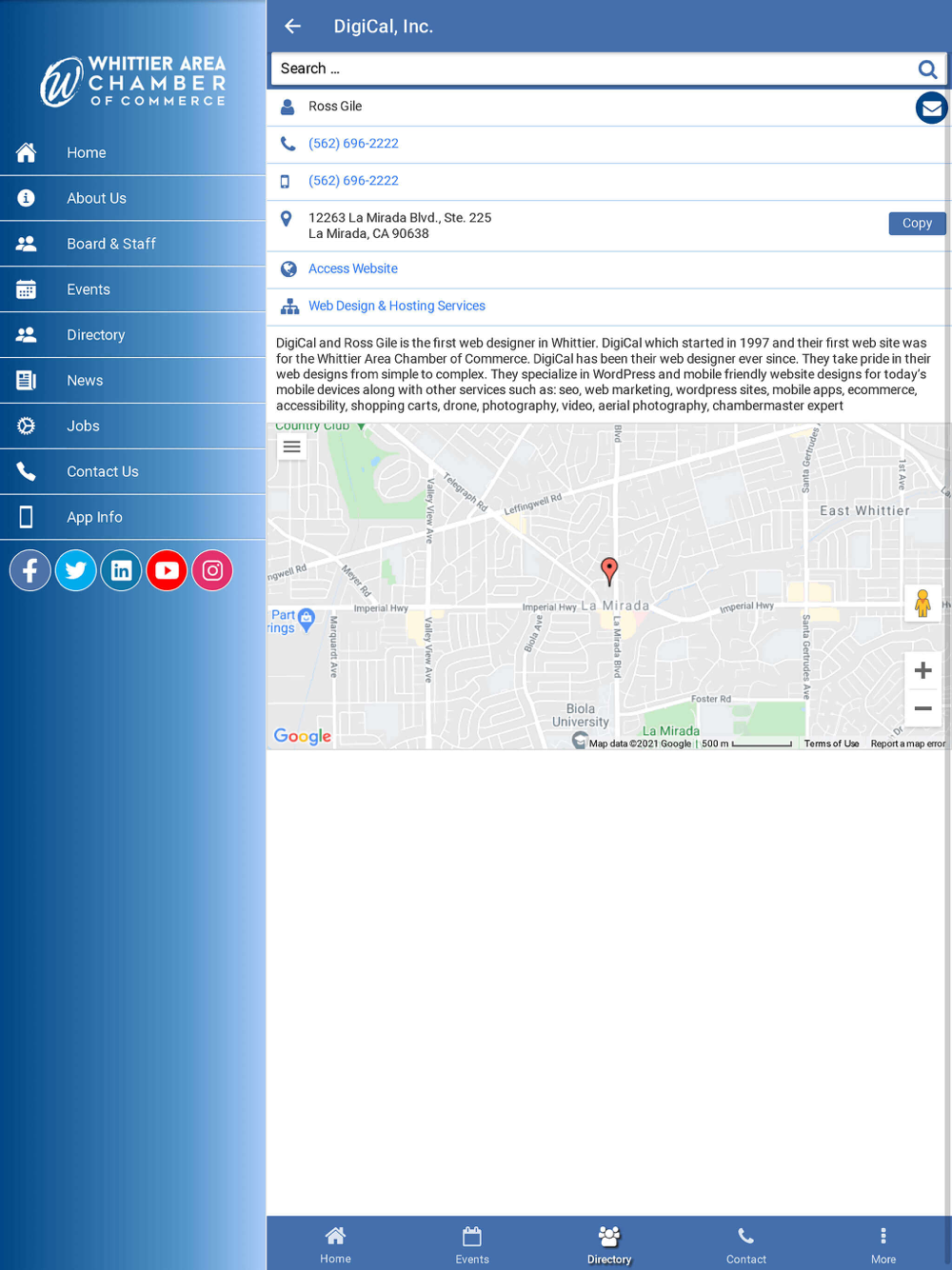Email Ross Gile via envelope icon
The width and height of the screenshot is (952, 1270).
(931, 108)
